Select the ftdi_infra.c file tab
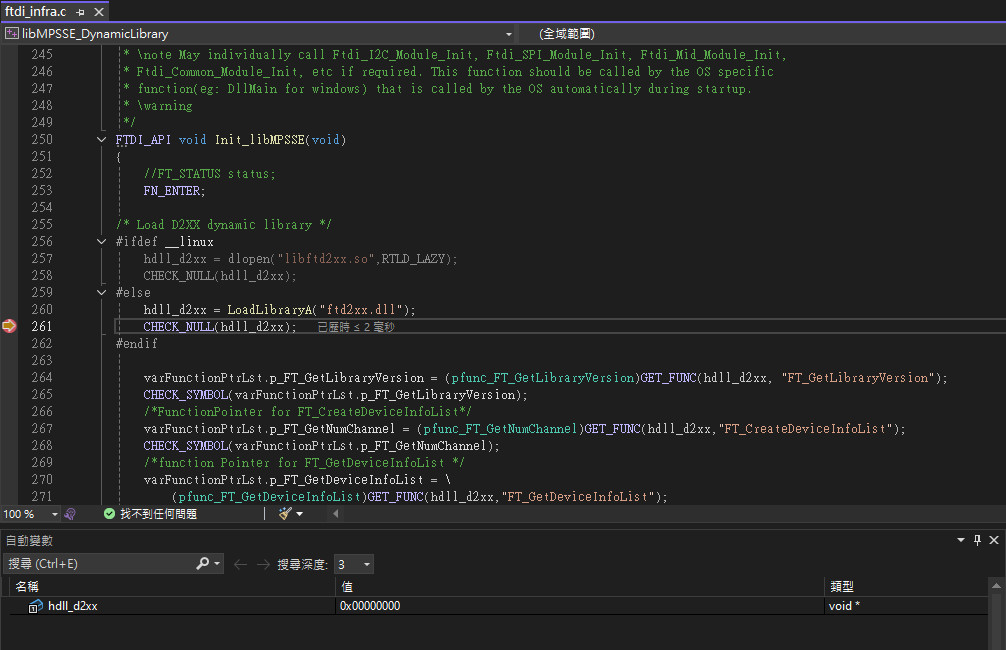The image size is (1006, 650). click(35, 12)
